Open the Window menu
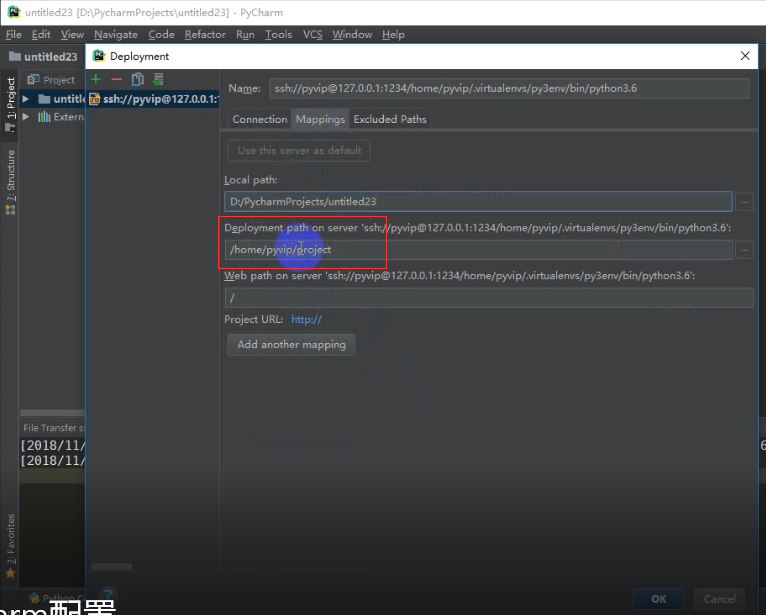Image resolution: width=766 pixels, height=615 pixels. (352, 34)
